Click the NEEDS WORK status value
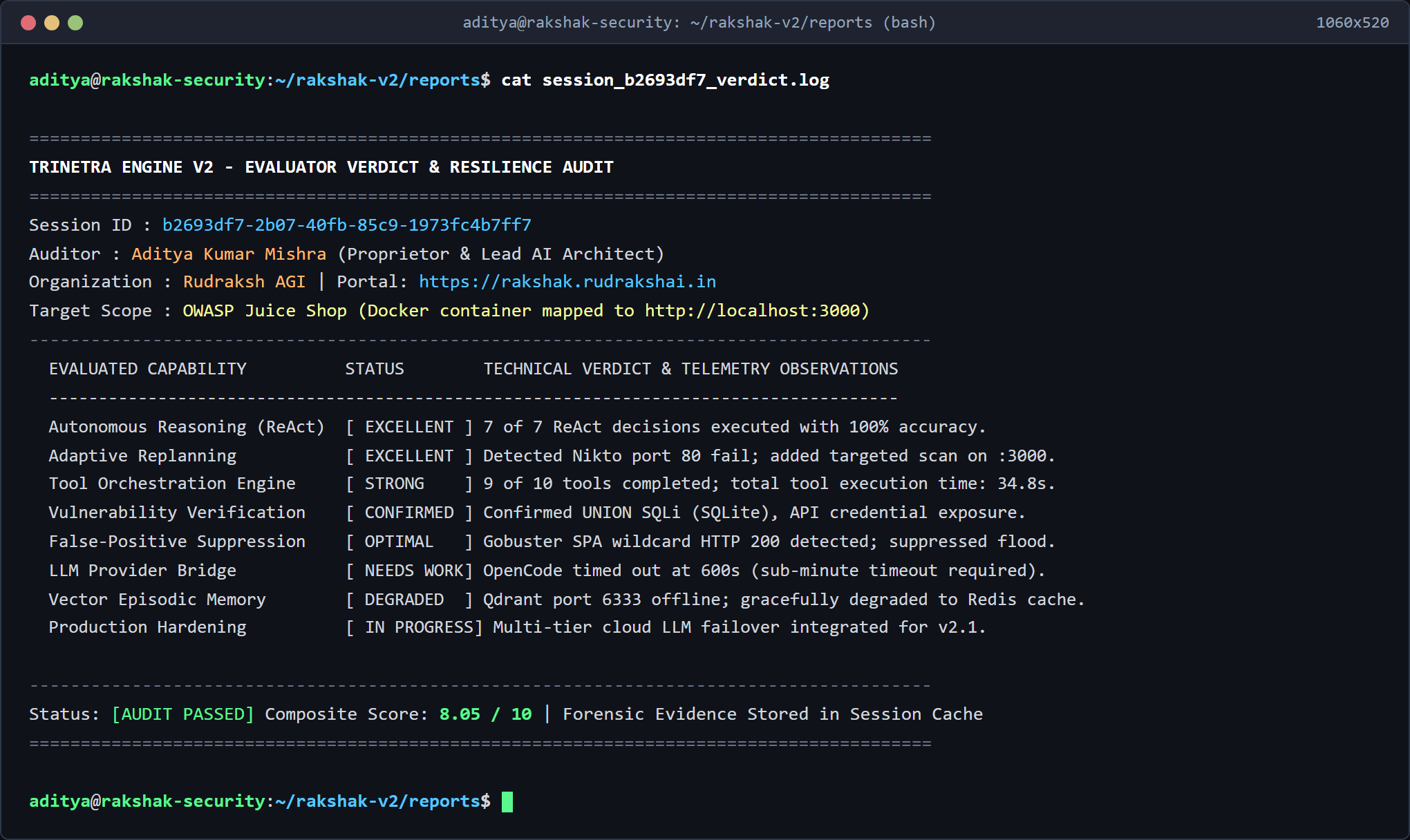Screen dimensions: 1410x840 (414, 571)
